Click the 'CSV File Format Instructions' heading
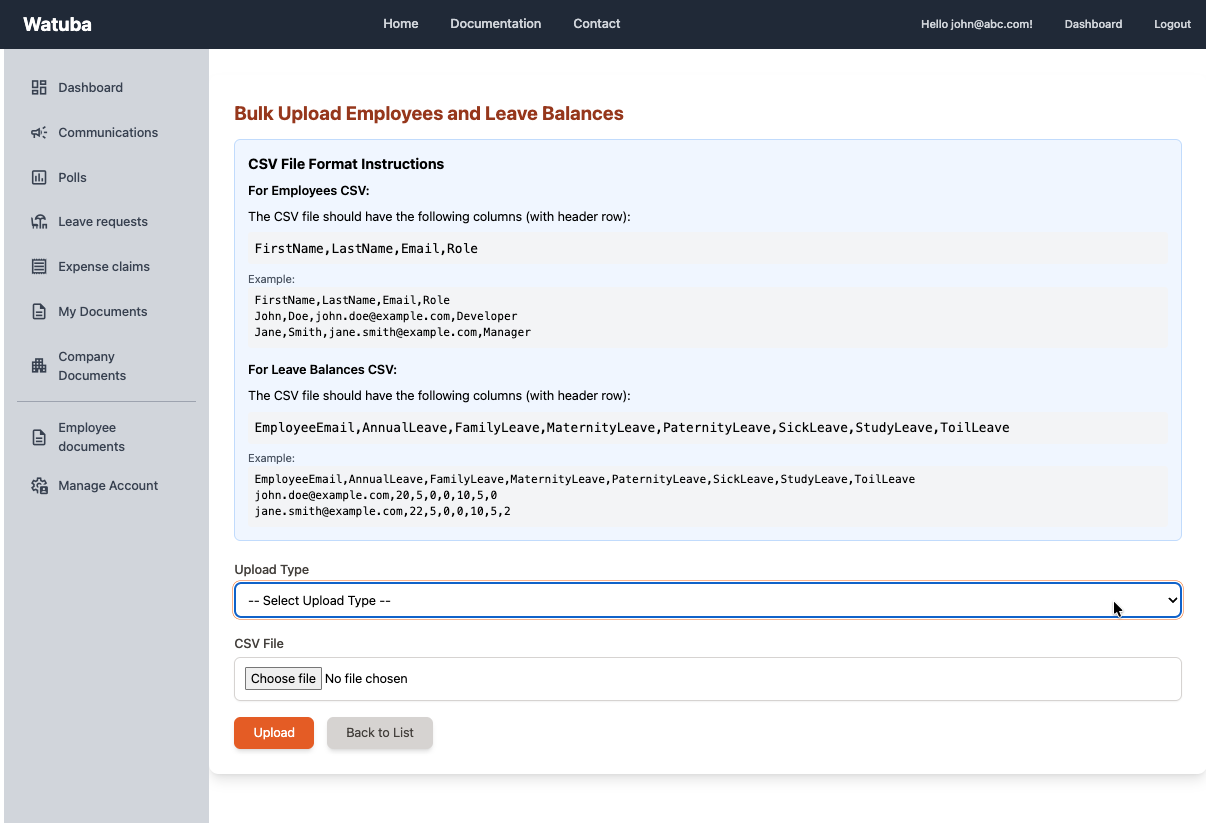 (x=346, y=164)
